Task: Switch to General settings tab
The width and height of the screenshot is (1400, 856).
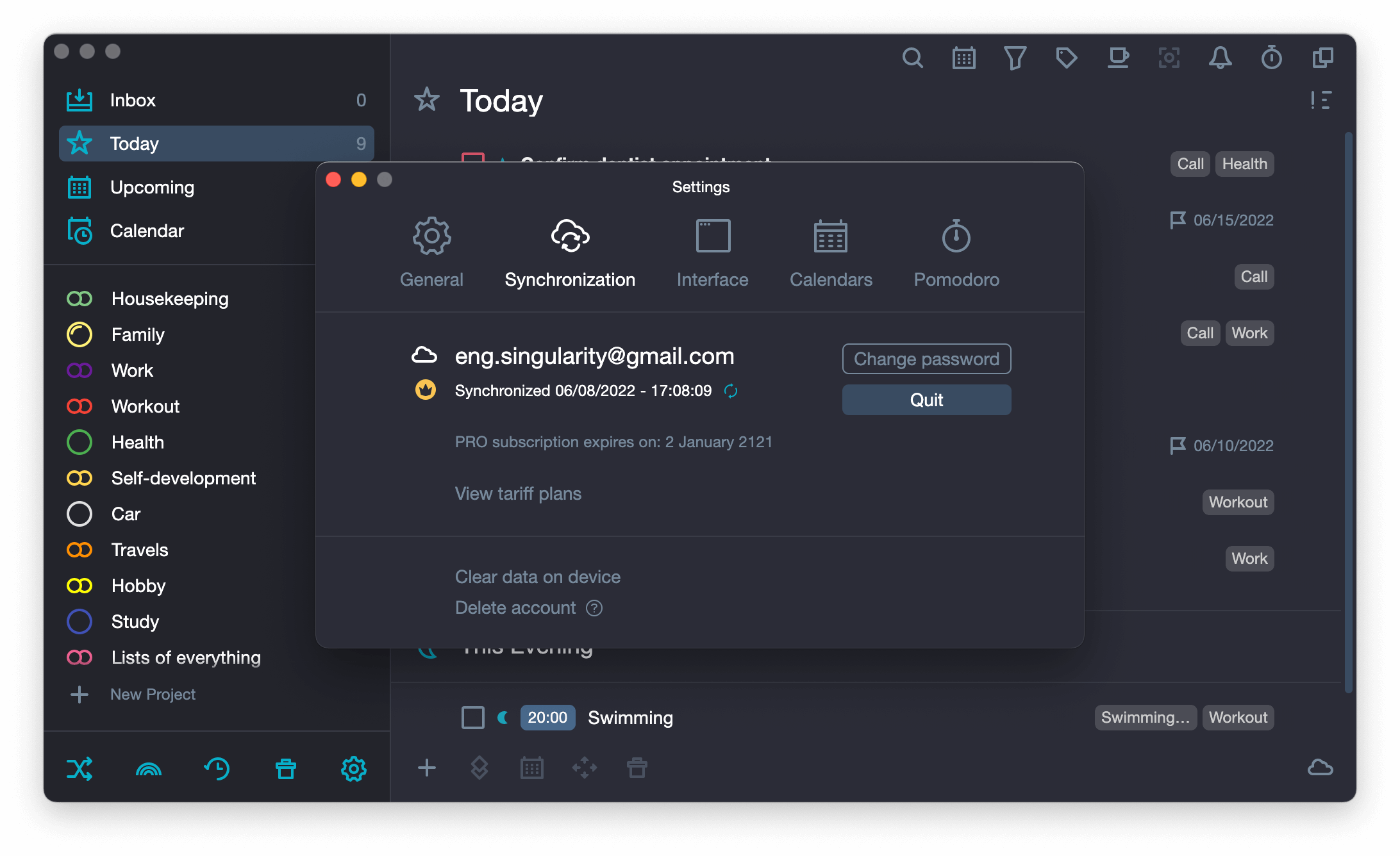Action: click(431, 252)
